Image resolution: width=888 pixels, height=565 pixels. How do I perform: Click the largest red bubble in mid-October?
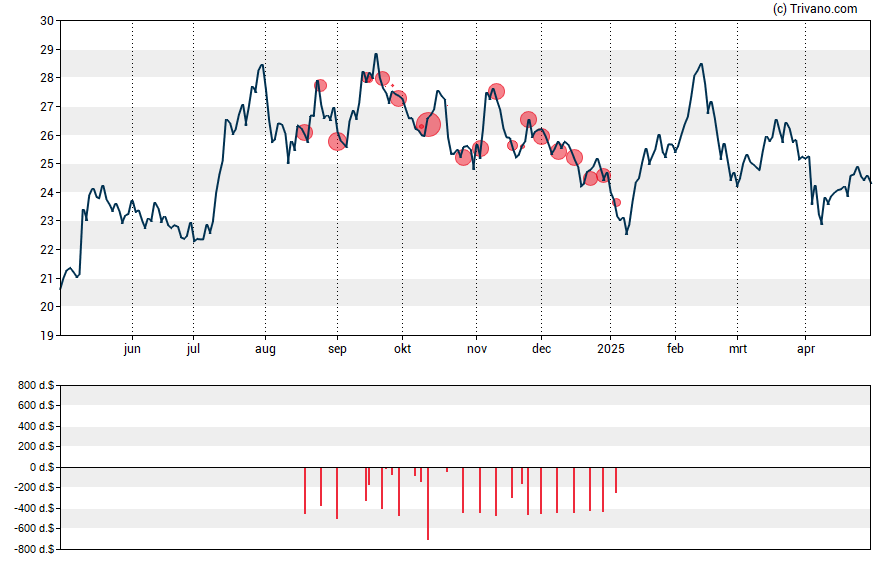[x=428, y=125]
